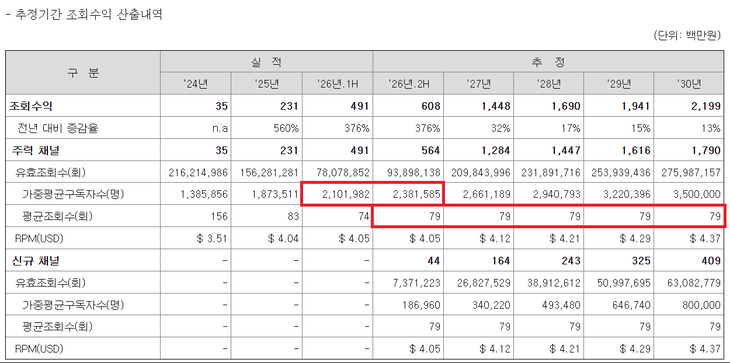Click the view count 93,898,138

click(413, 173)
